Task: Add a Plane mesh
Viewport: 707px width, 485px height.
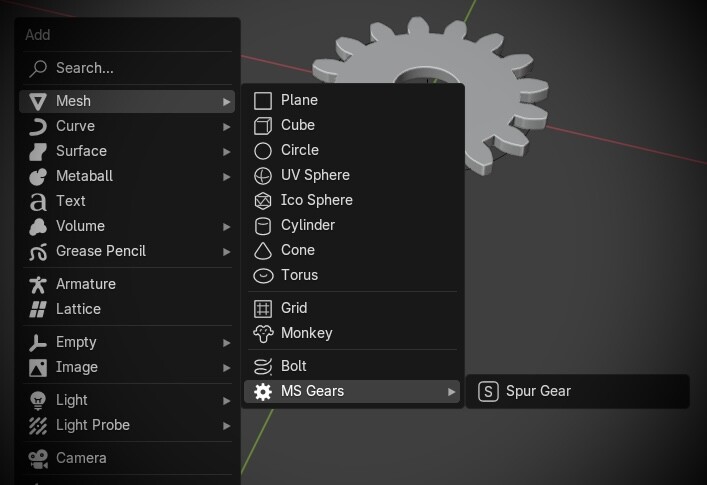Action: tap(353, 100)
